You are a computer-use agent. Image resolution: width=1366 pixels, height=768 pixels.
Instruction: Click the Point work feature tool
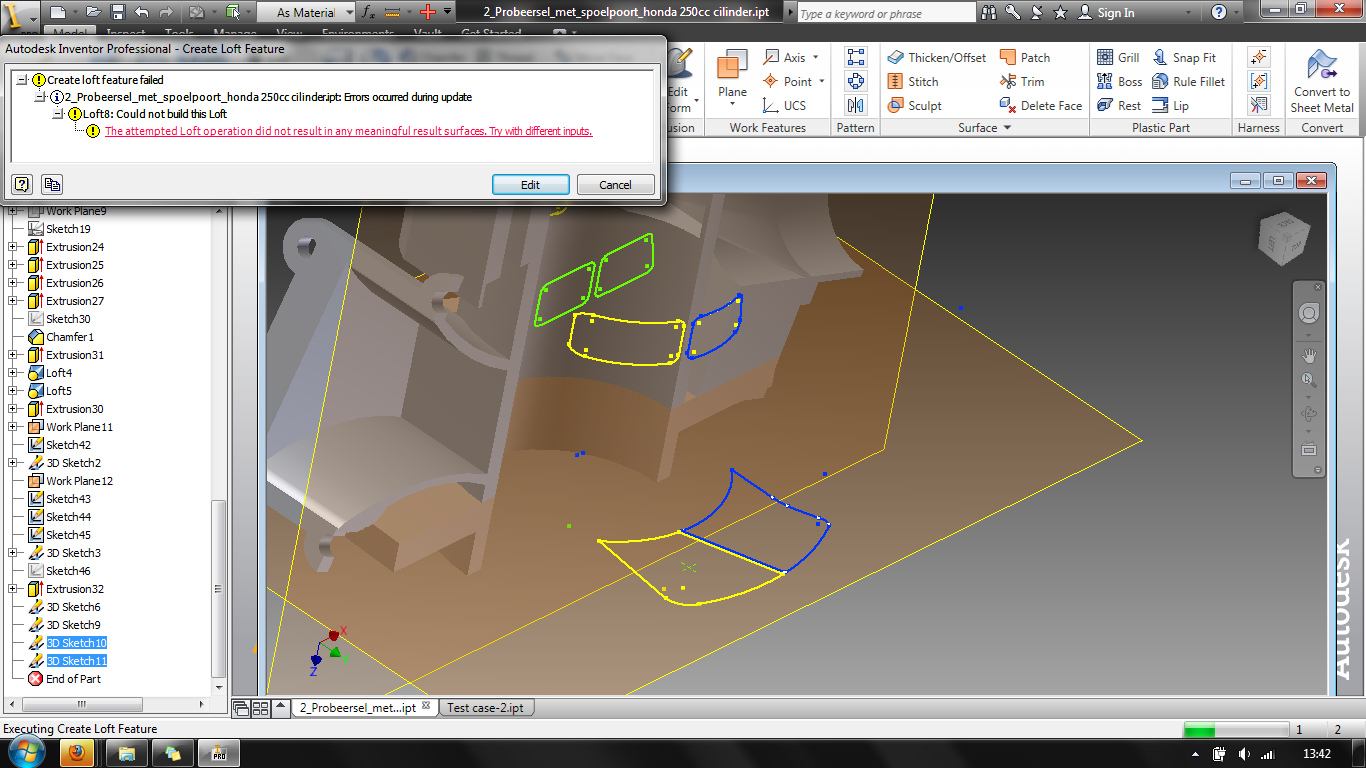tap(787, 81)
